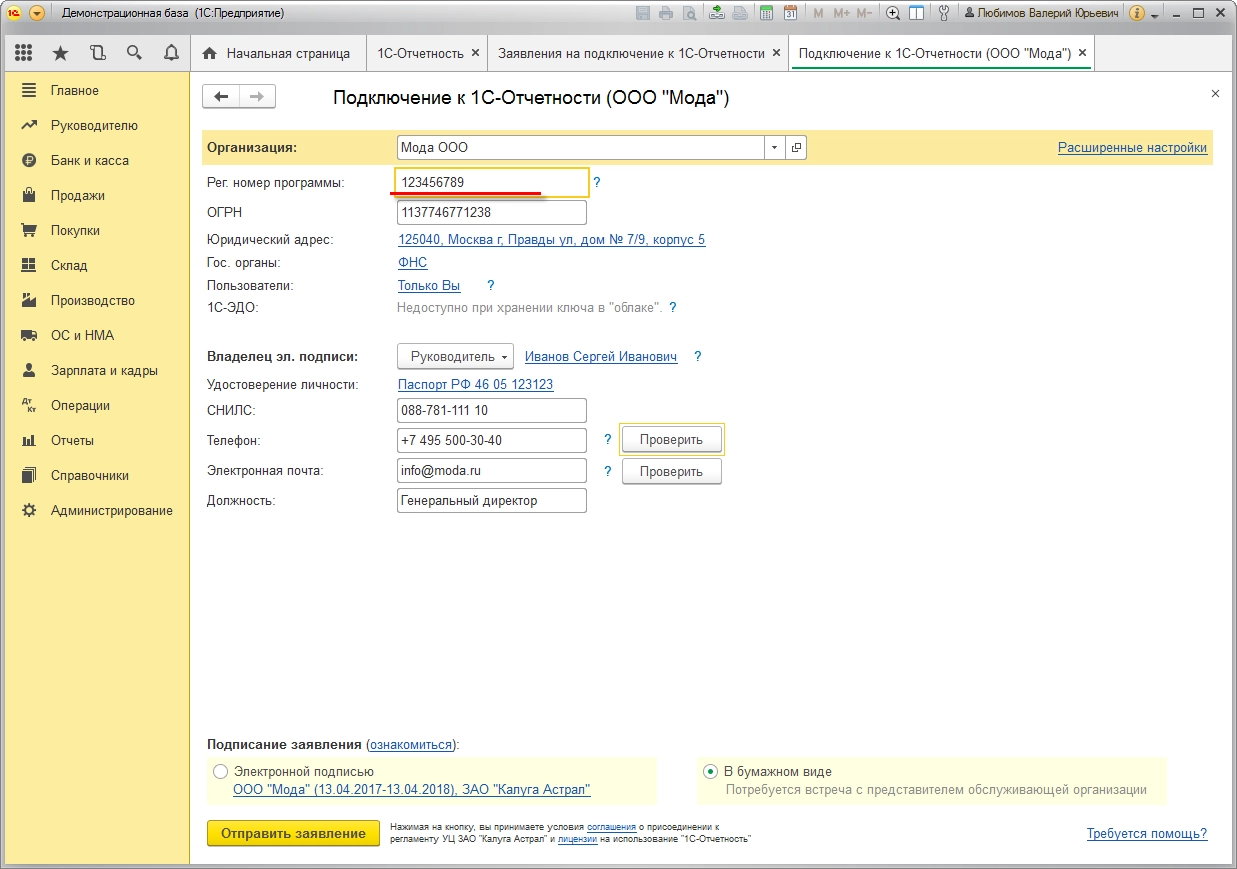
Task: Close the 'Заявления на подключение' tab
Action: coord(777,53)
